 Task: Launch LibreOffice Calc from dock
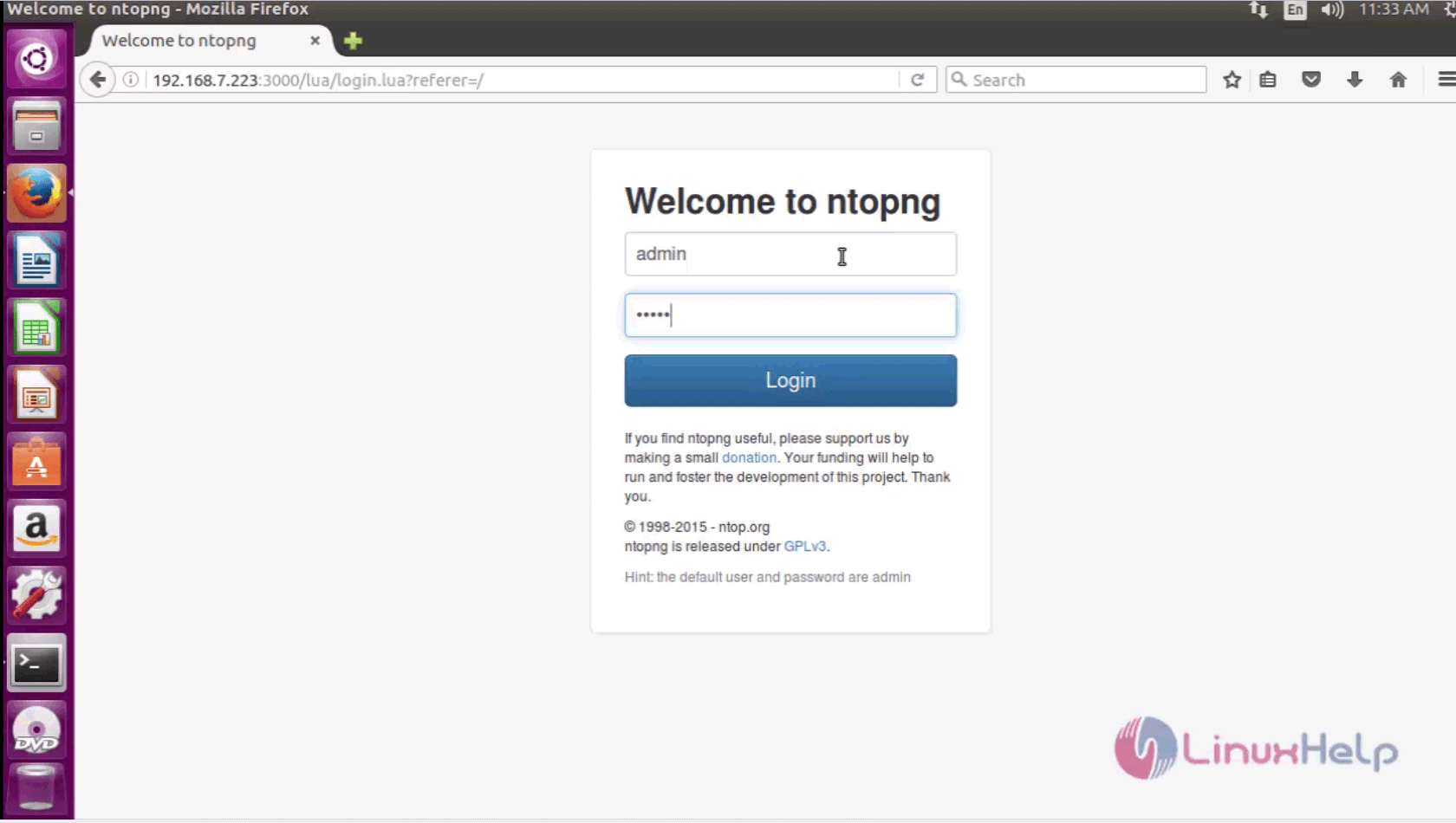pyautogui.click(x=36, y=327)
